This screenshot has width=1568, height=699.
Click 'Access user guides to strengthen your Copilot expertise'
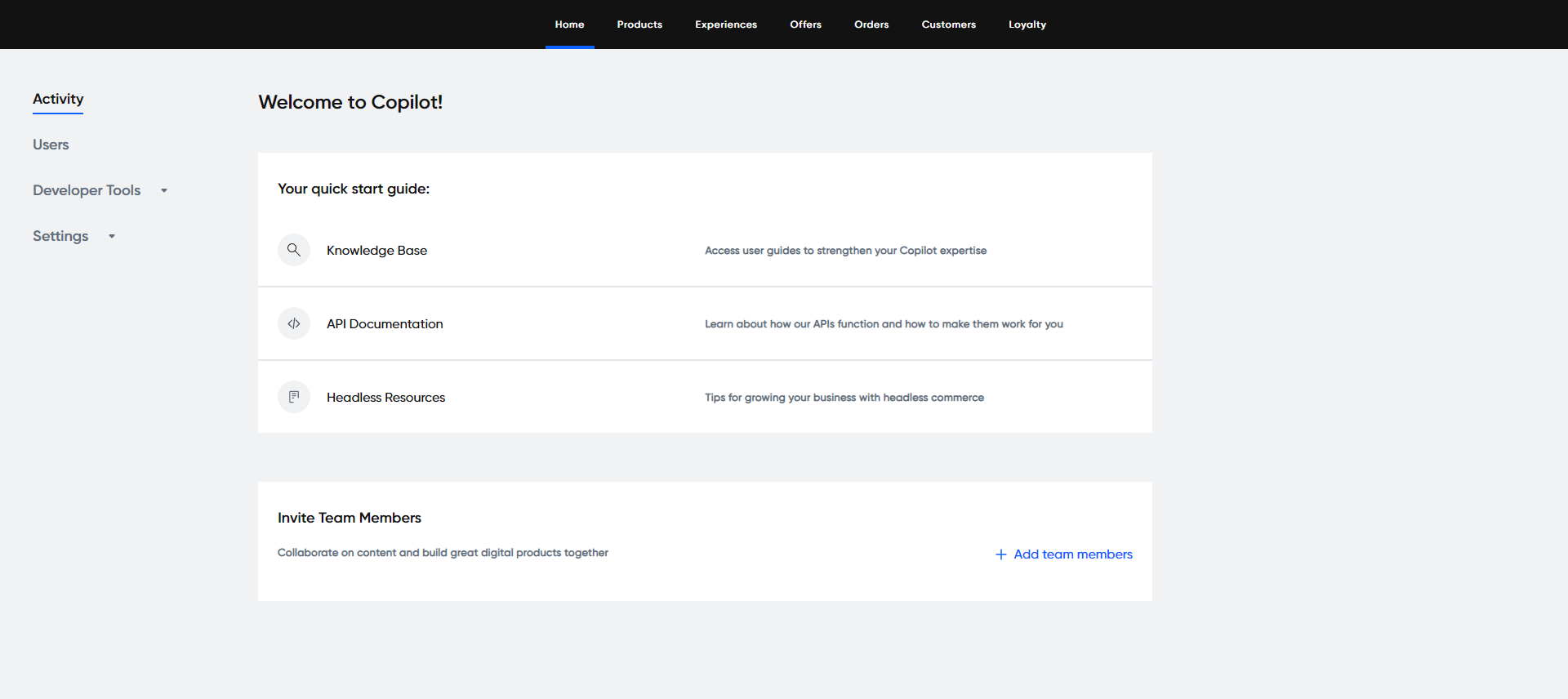[845, 251]
